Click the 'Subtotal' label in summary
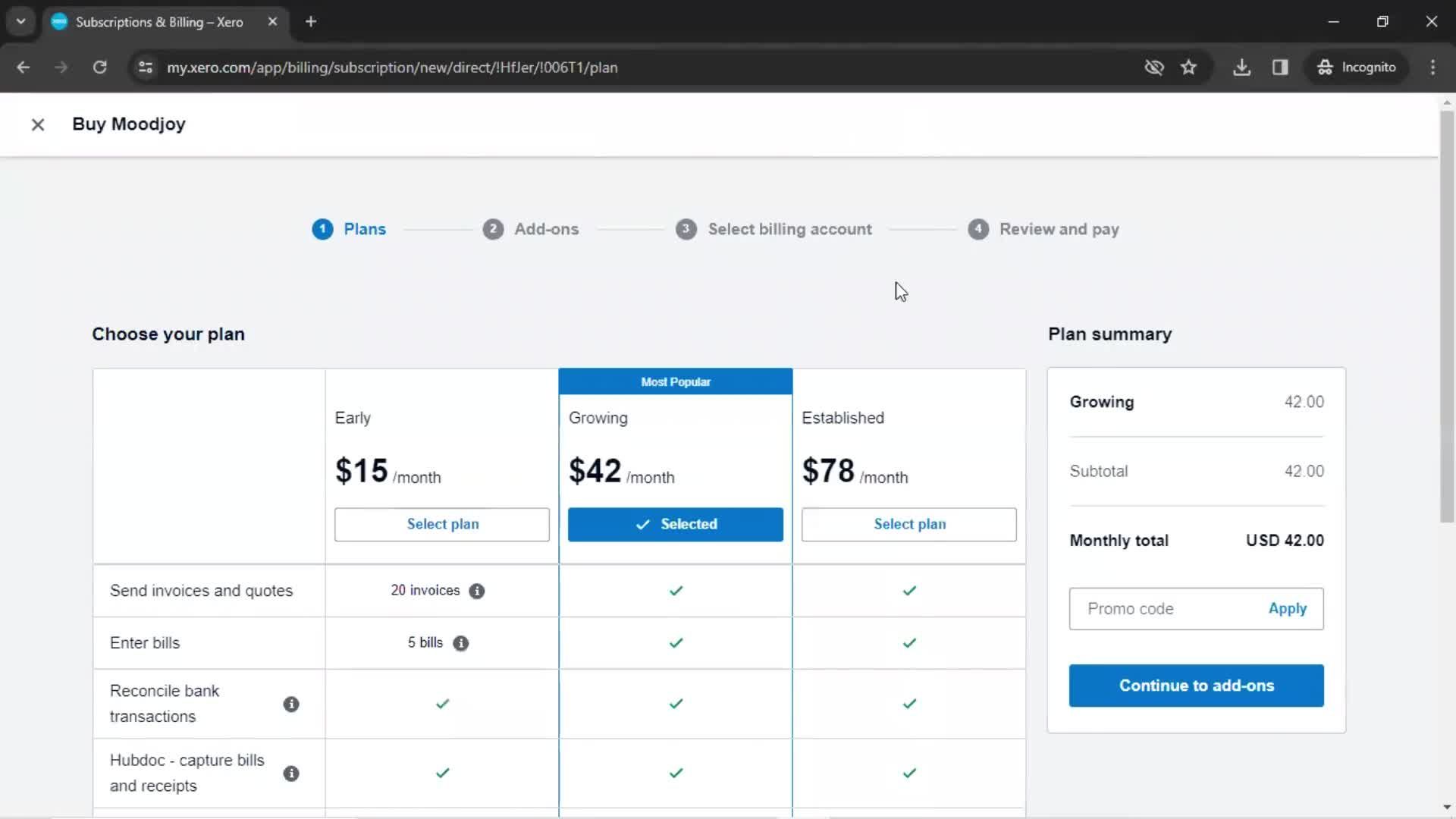Image resolution: width=1456 pixels, height=819 pixels. tap(1099, 472)
